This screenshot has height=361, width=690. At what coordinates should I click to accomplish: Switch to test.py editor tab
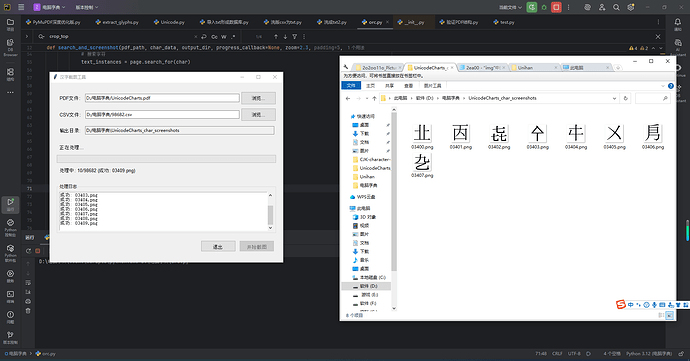[504, 22]
